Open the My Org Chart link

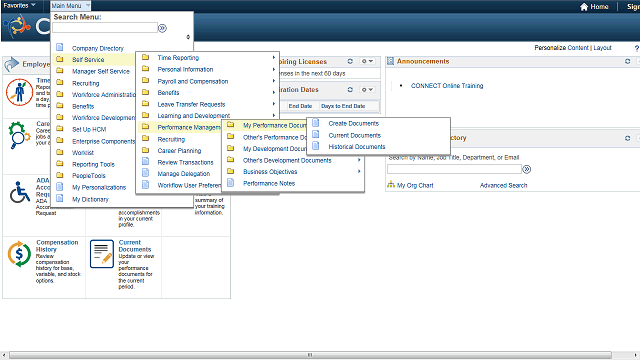click(415, 185)
